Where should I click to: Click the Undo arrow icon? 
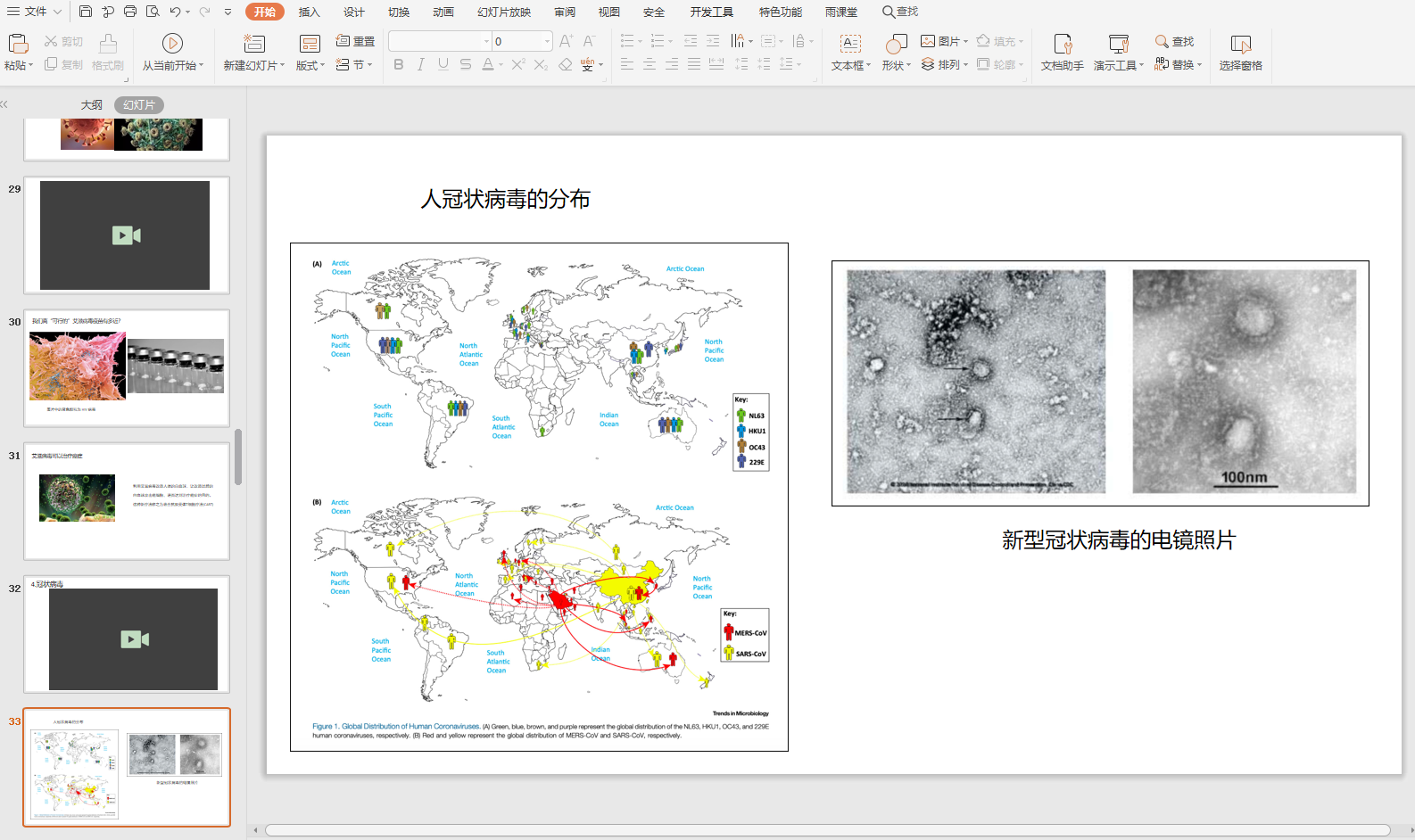pyautogui.click(x=176, y=12)
